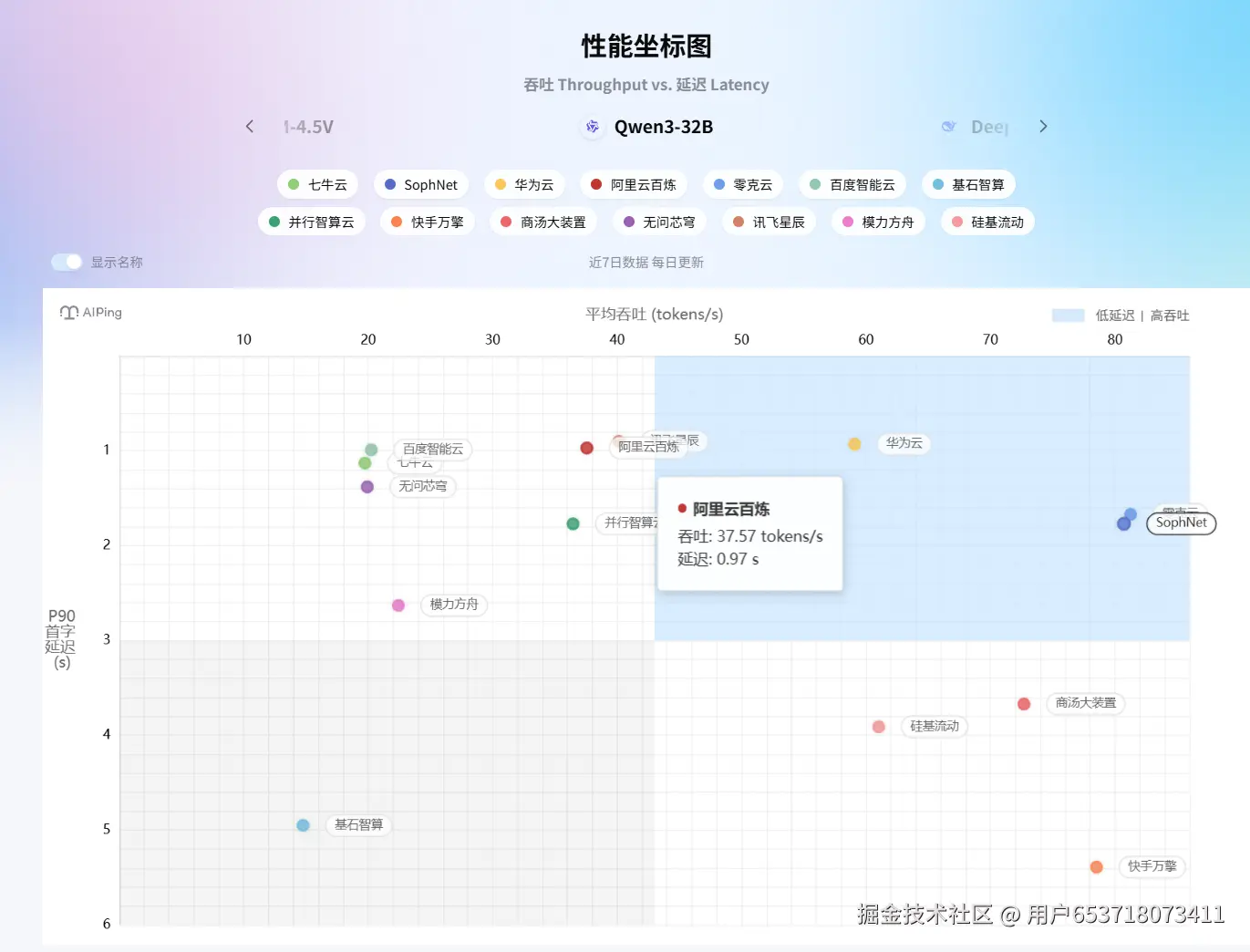The image size is (1250, 952).
Task: Switch to the partially visible Dee model tab
Action: pyautogui.click(x=975, y=127)
